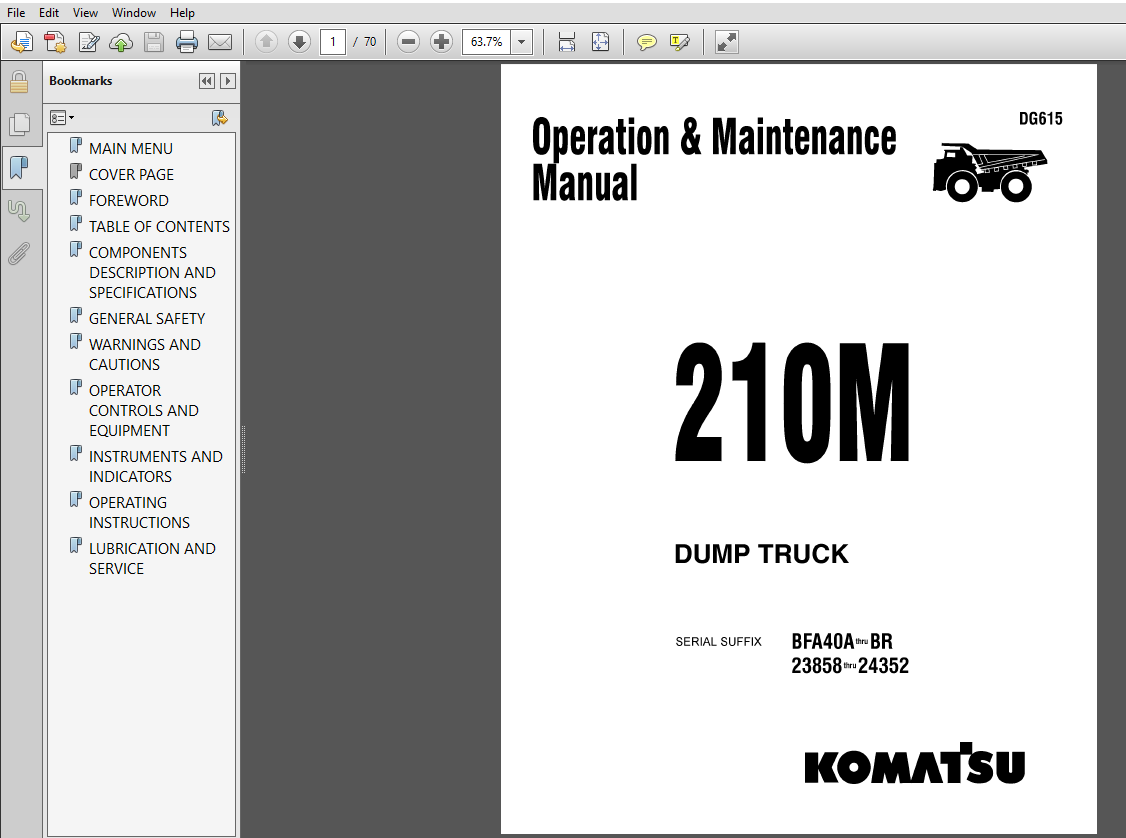This screenshot has width=1126, height=838.
Task: Click the Save floppy disk icon
Action: [x=154, y=42]
